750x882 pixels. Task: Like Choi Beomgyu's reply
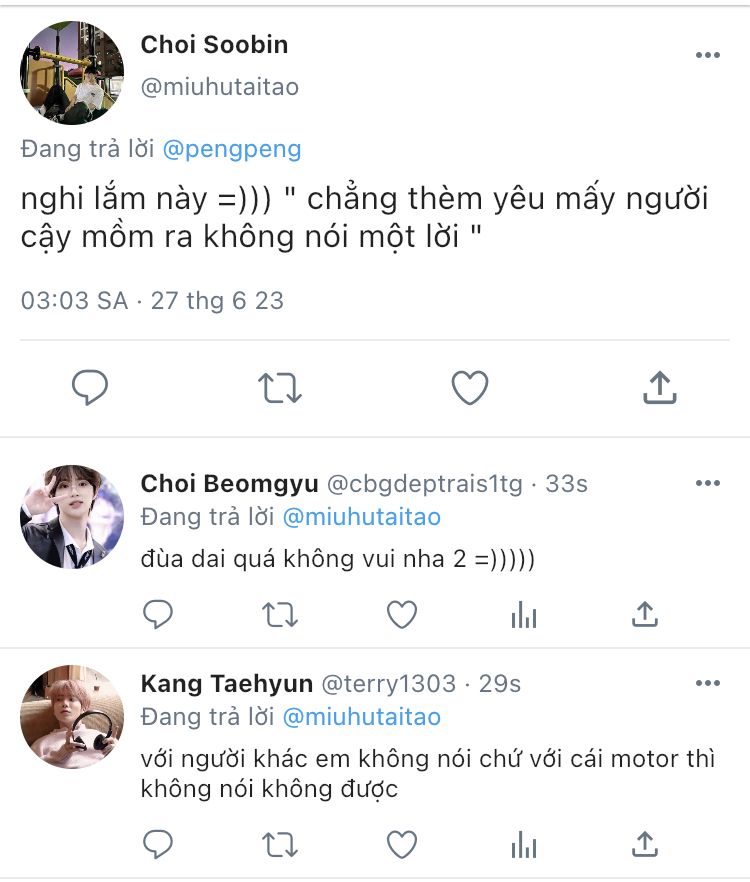coord(402,615)
